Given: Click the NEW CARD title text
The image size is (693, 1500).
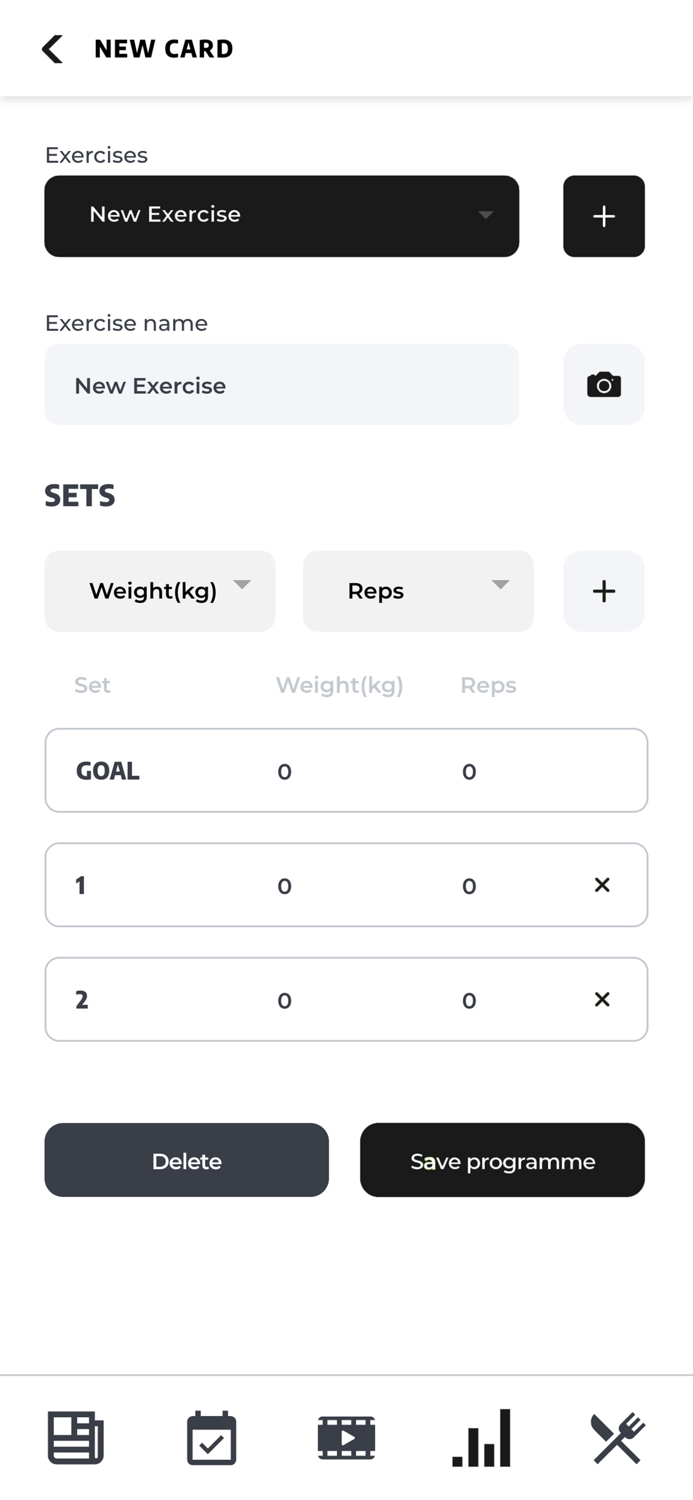Looking at the screenshot, I should [164, 48].
